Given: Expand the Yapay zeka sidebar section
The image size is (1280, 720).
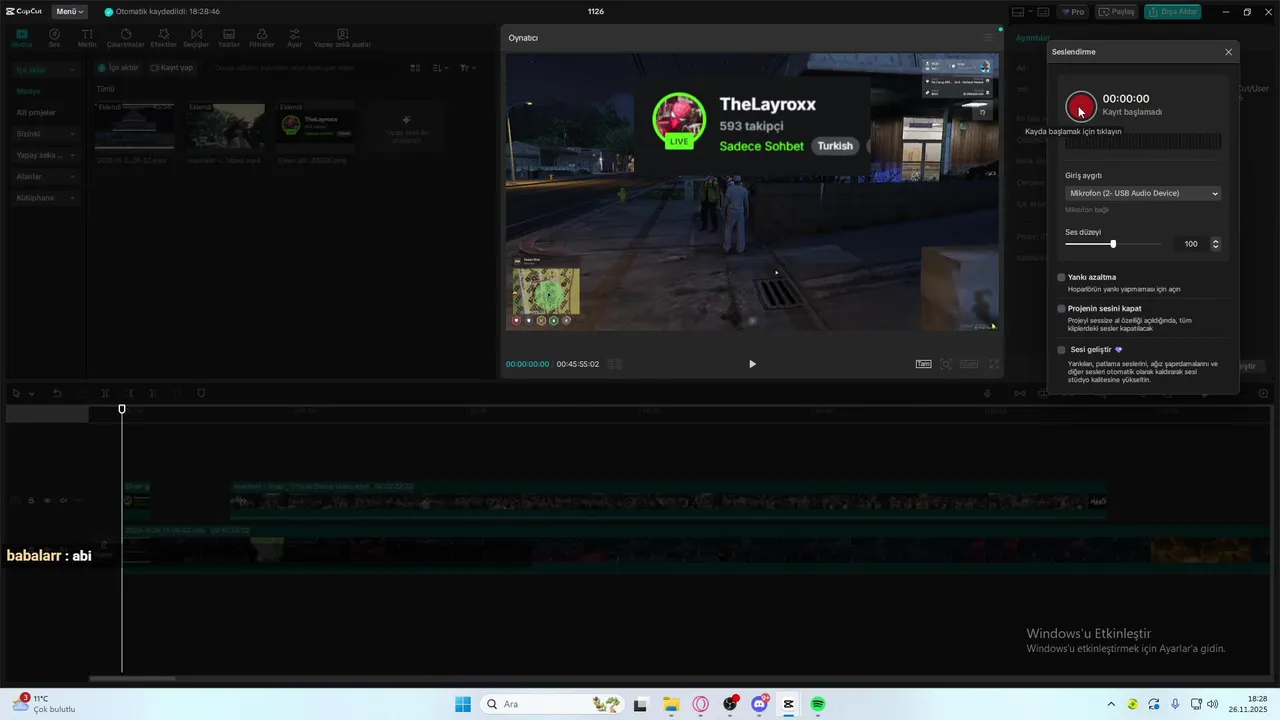Looking at the screenshot, I should click(x=45, y=155).
